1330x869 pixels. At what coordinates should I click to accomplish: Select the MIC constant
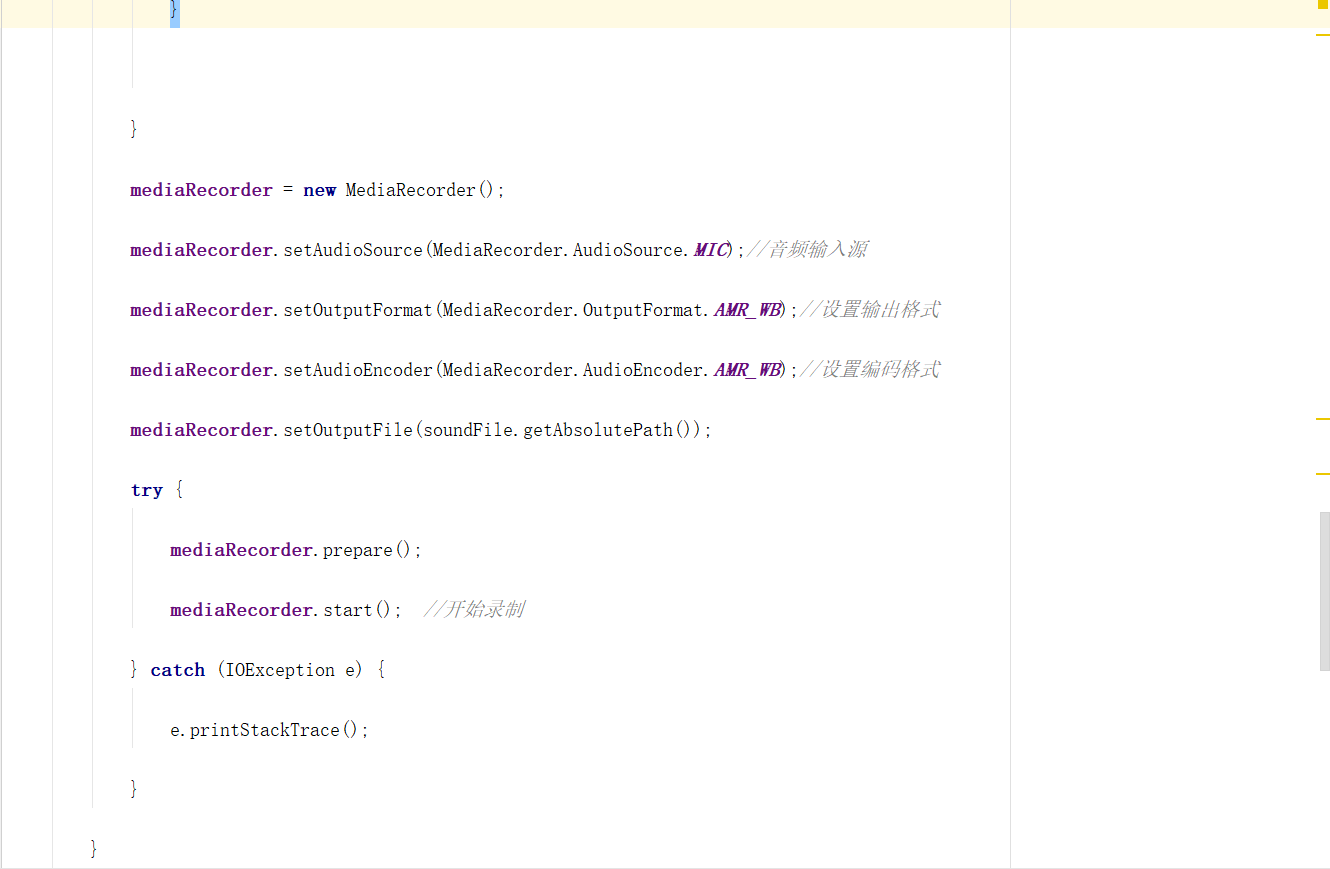pyautogui.click(x=712, y=250)
